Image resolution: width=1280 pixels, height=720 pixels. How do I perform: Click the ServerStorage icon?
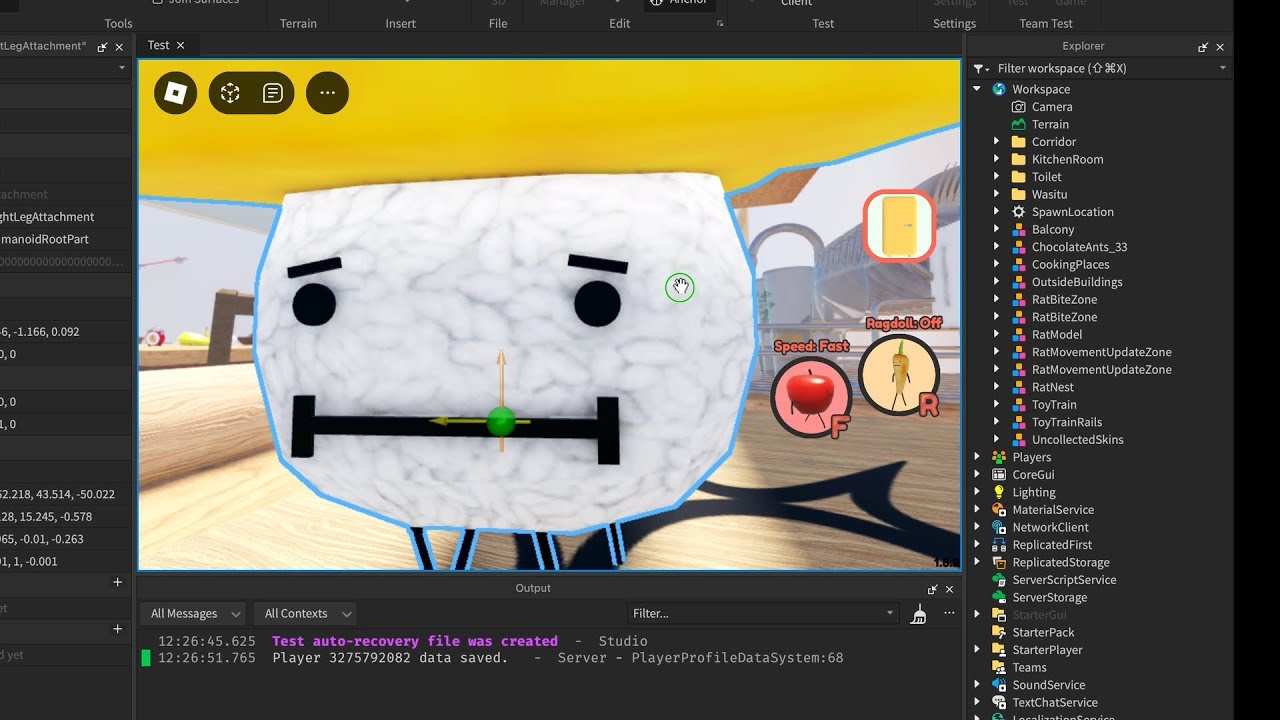pyautogui.click(x=998, y=597)
